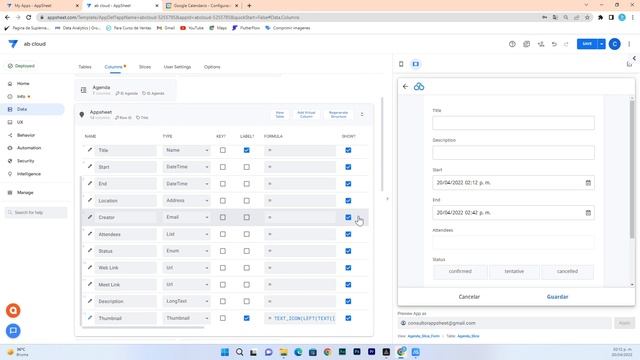640x360 pixels.
Task: Click Add Virtual Column button
Action: click(306, 114)
